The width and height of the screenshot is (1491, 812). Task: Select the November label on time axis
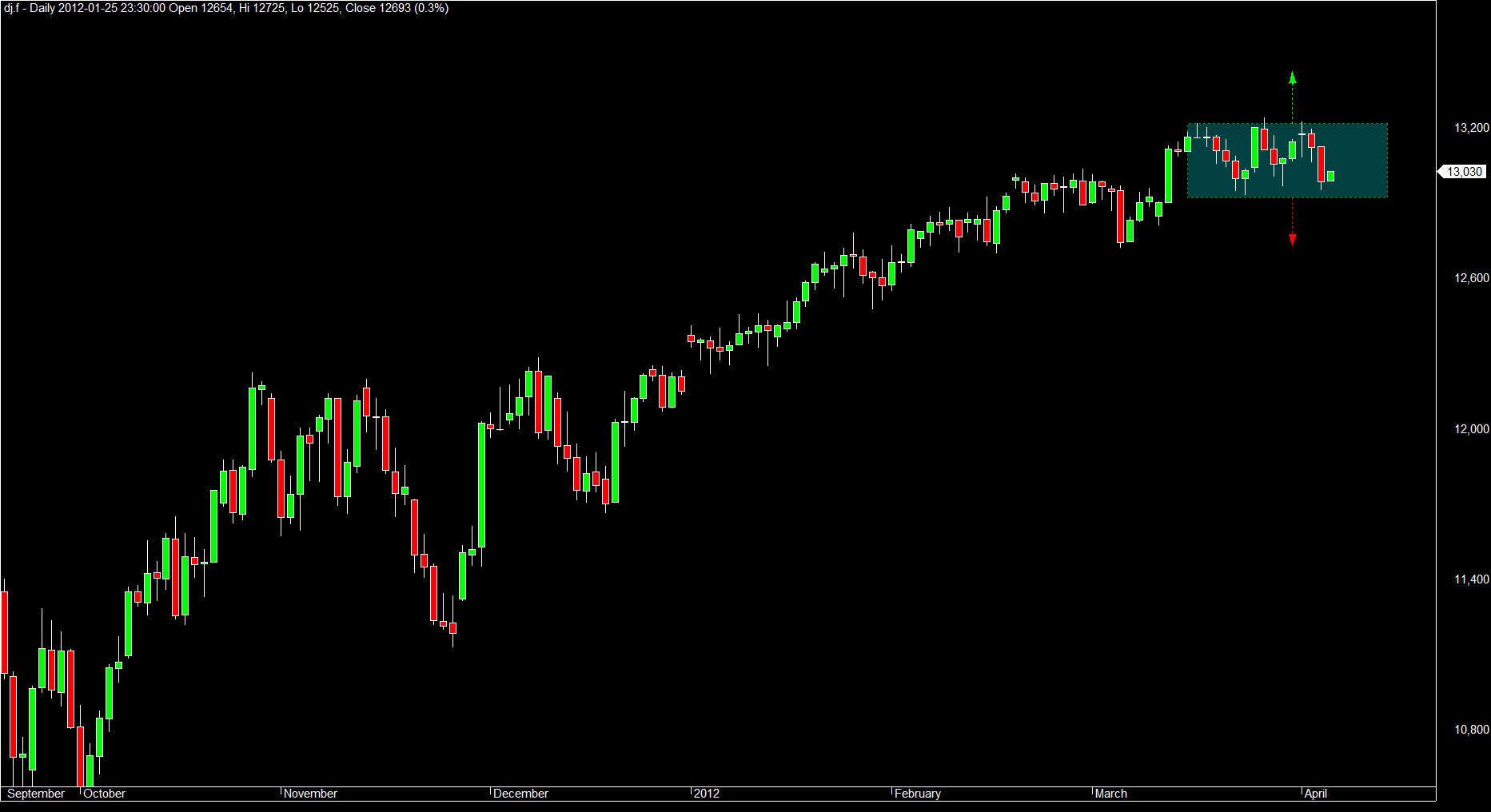click(x=310, y=794)
